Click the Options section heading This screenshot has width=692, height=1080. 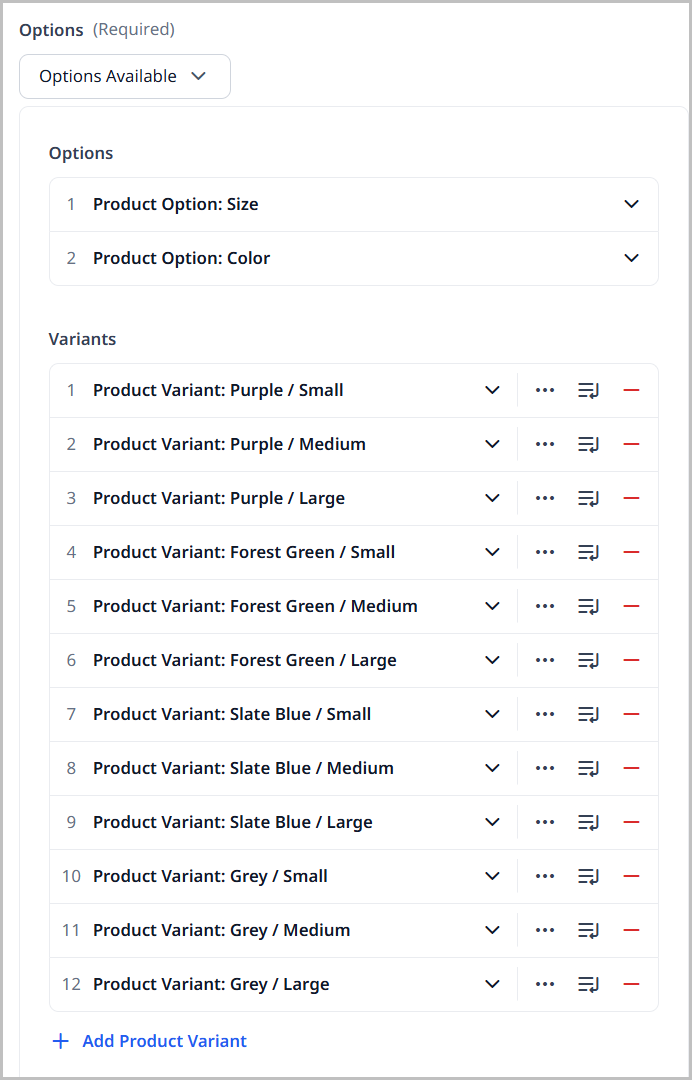(80, 153)
